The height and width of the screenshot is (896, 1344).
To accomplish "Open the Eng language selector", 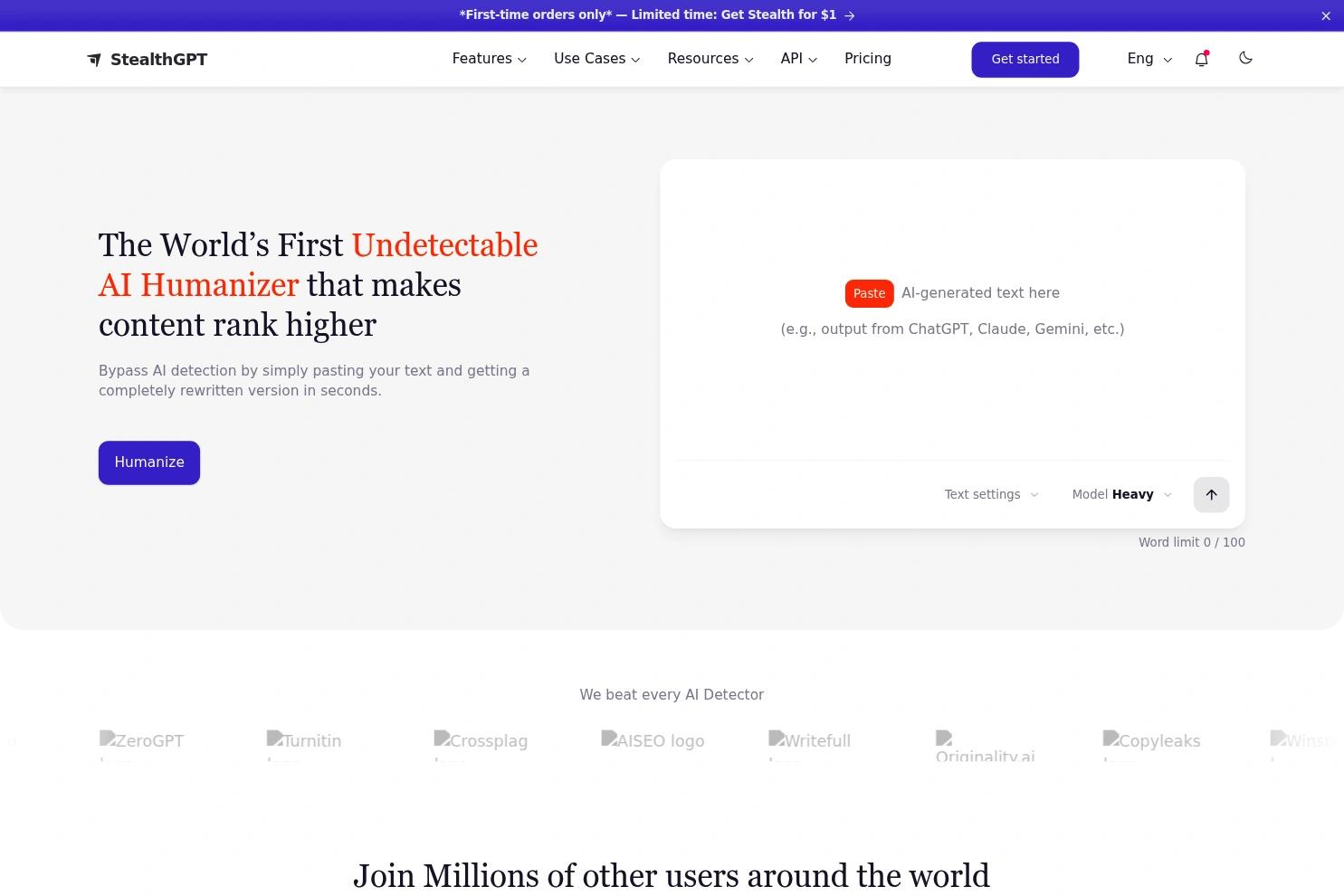I will [x=1149, y=59].
